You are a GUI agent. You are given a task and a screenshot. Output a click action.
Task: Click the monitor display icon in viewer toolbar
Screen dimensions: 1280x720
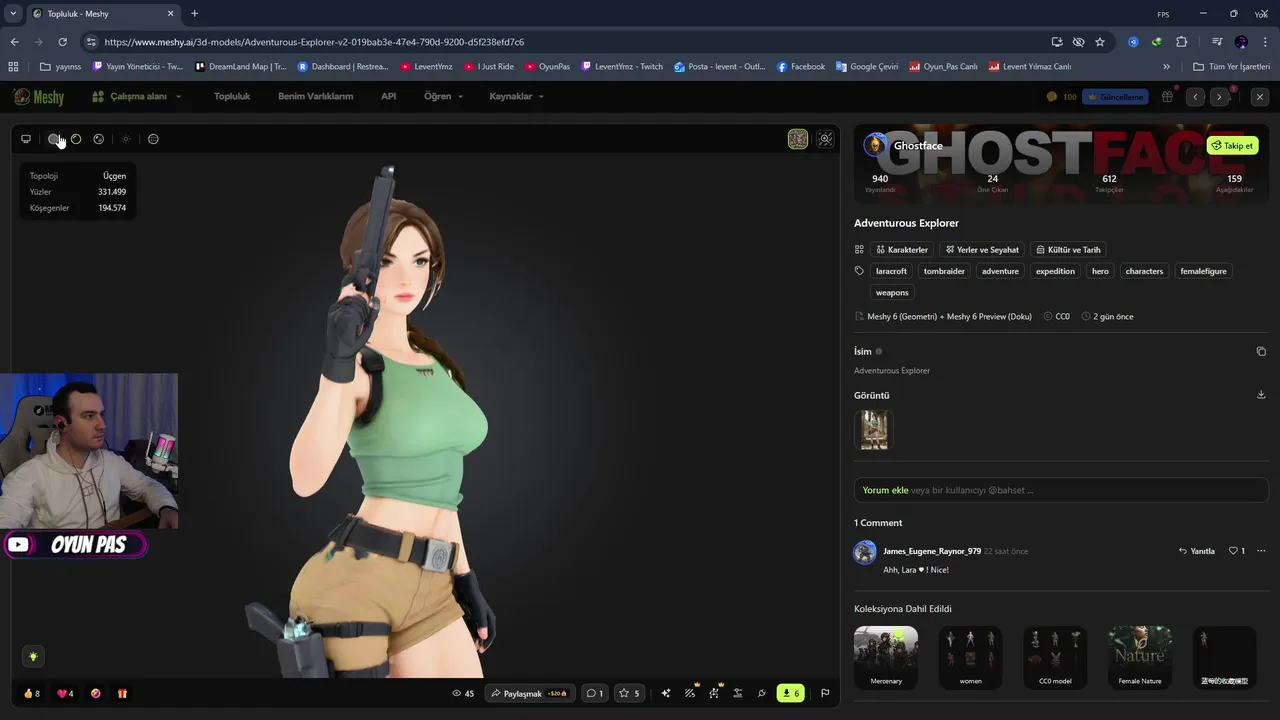click(x=26, y=139)
